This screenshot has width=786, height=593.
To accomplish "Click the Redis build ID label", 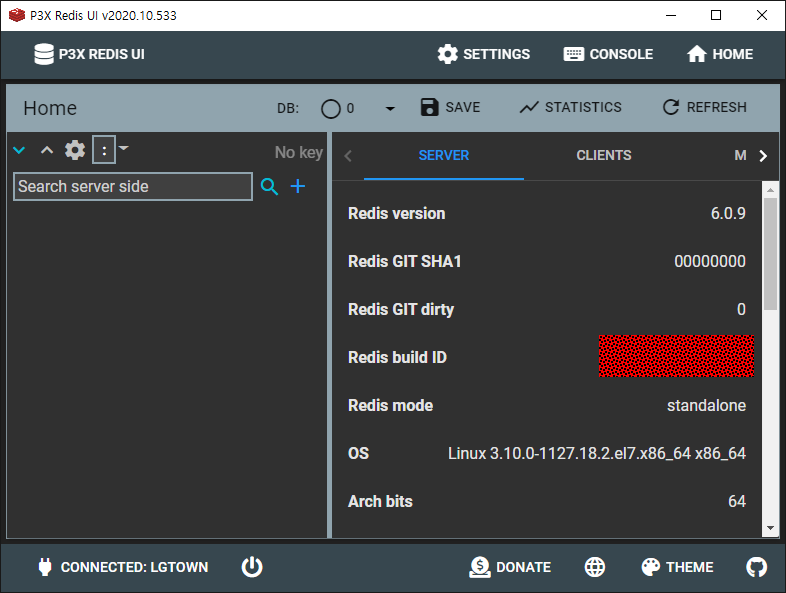I will click(x=398, y=357).
